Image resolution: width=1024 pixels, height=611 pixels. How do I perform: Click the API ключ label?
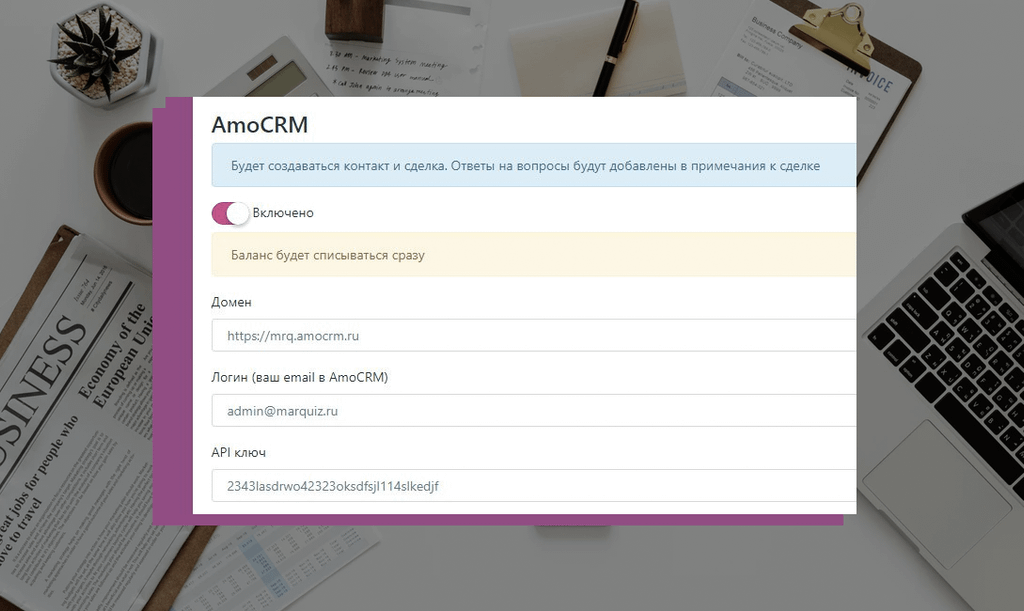tap(238, 452)
